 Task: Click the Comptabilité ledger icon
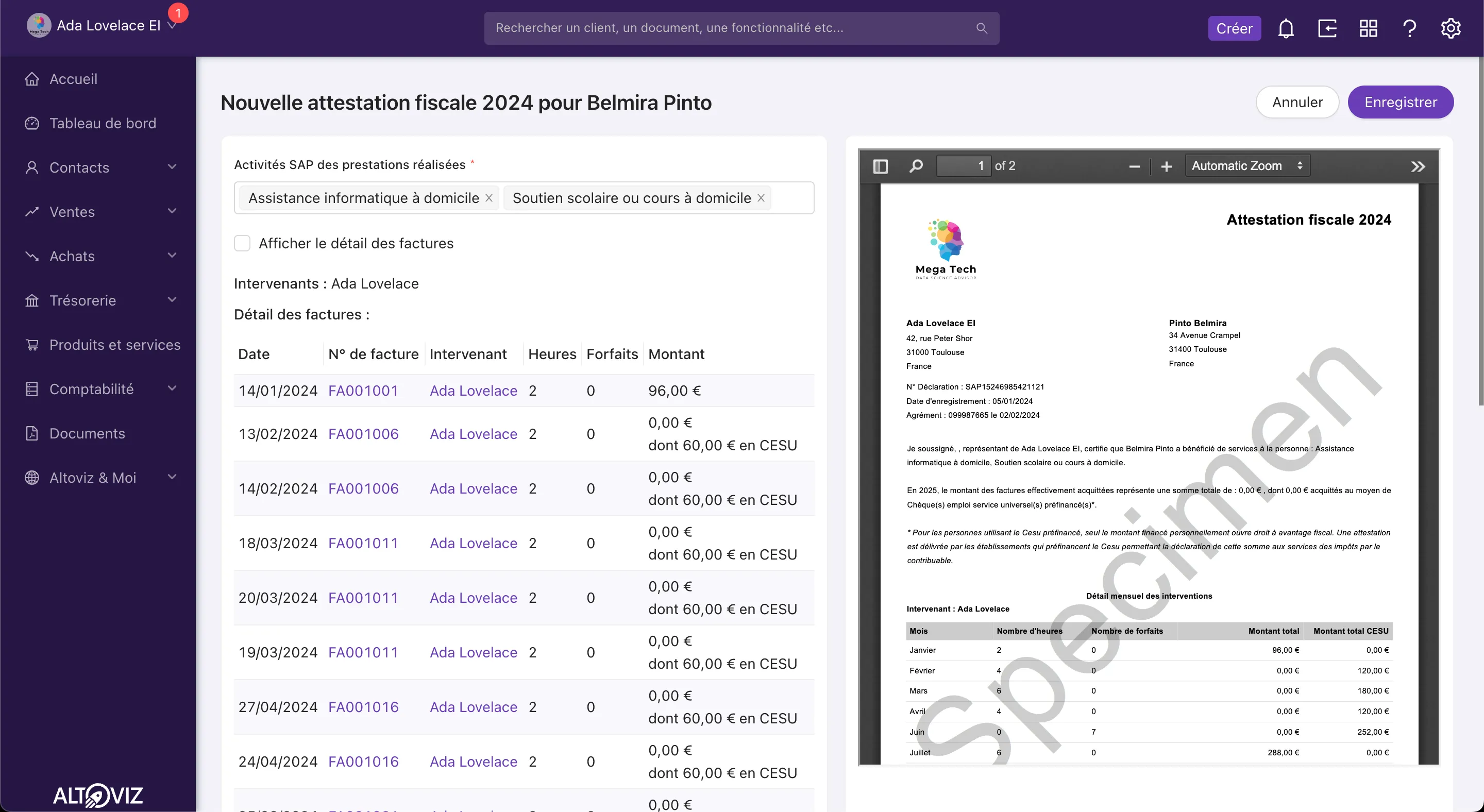pyautogui.click(x=32, y=390)
